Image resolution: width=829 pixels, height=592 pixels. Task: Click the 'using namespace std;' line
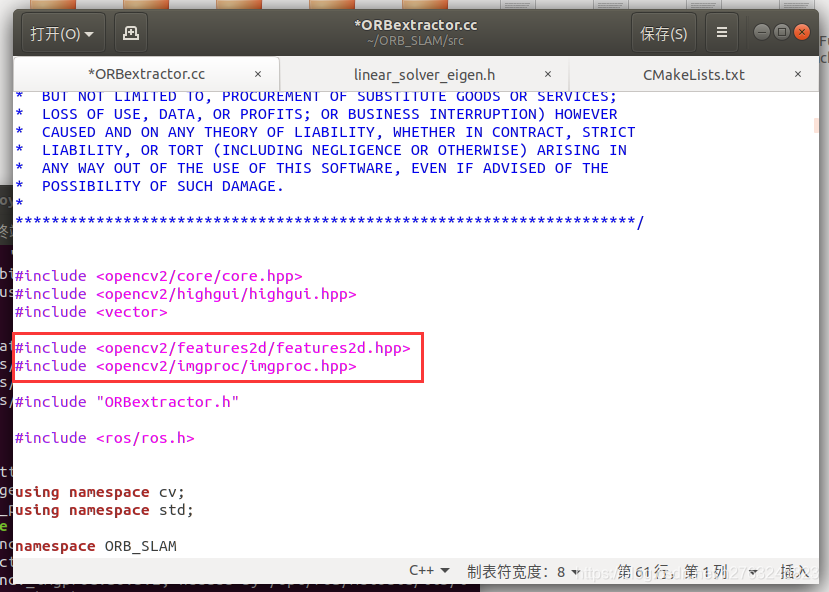pos(104,510)
